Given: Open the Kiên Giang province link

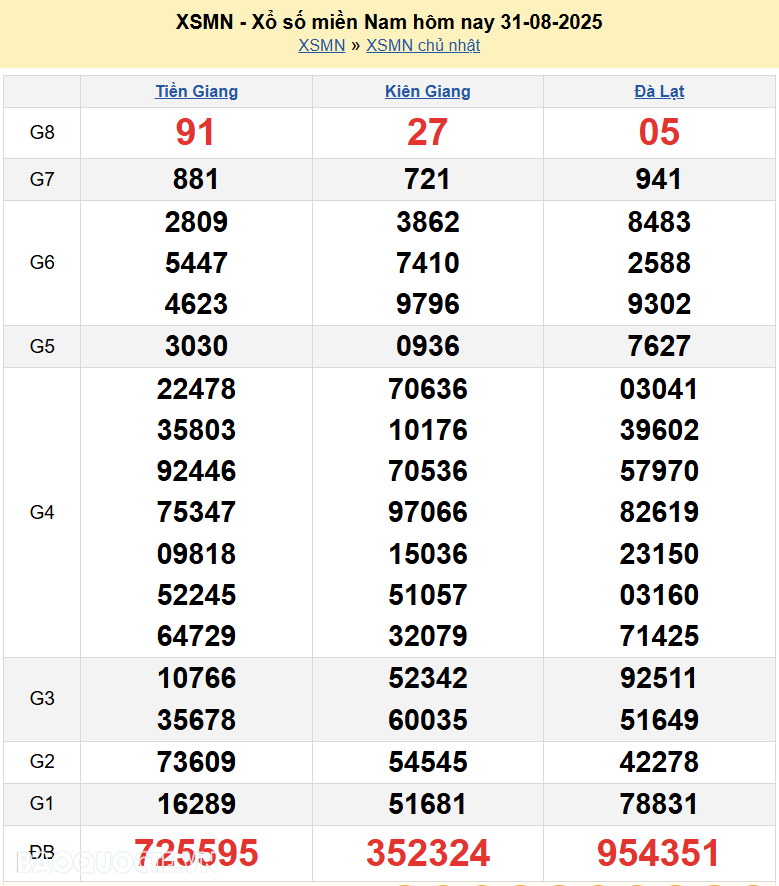Looking at the screenshot, I should tap(427, 91).
